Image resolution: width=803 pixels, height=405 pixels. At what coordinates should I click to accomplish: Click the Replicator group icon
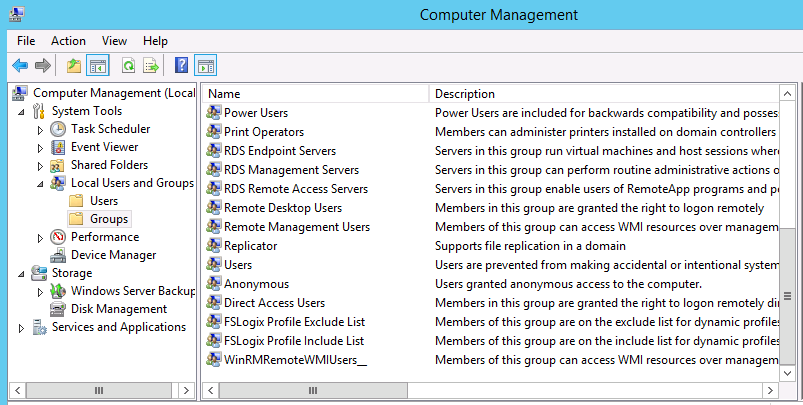[214, 246]
